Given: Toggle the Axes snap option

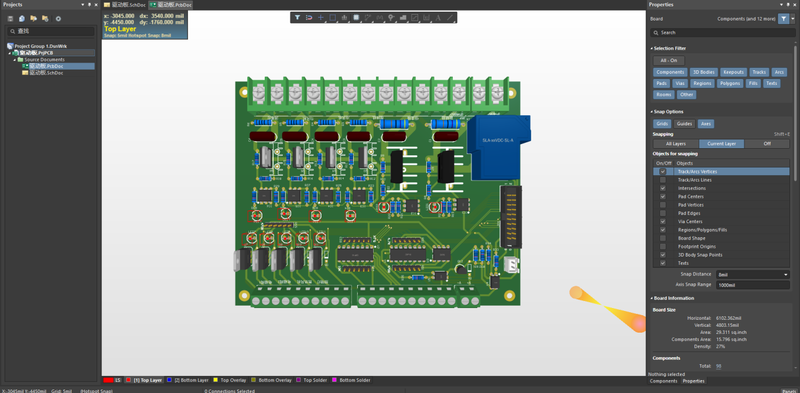Looking at the screenshot, I should pyautogui.click(x=706, y=124).
